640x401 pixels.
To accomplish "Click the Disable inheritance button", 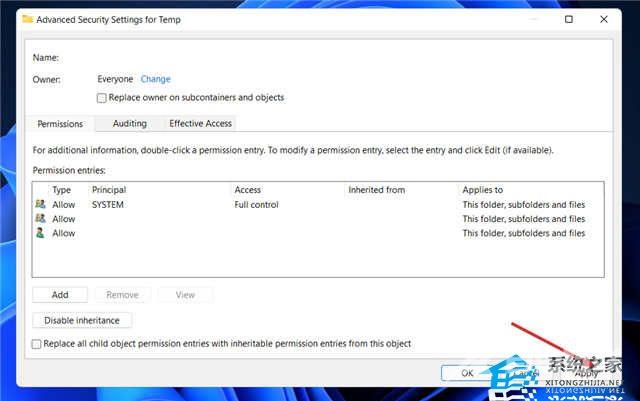I will pyautogui.click(x=82, y=320).
